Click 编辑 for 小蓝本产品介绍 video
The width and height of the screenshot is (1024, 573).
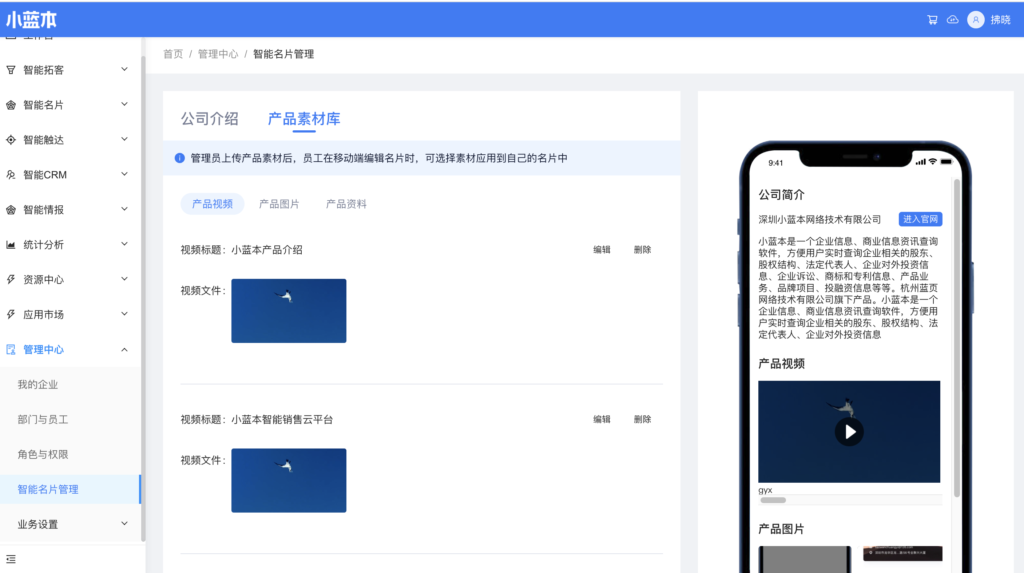601,250
